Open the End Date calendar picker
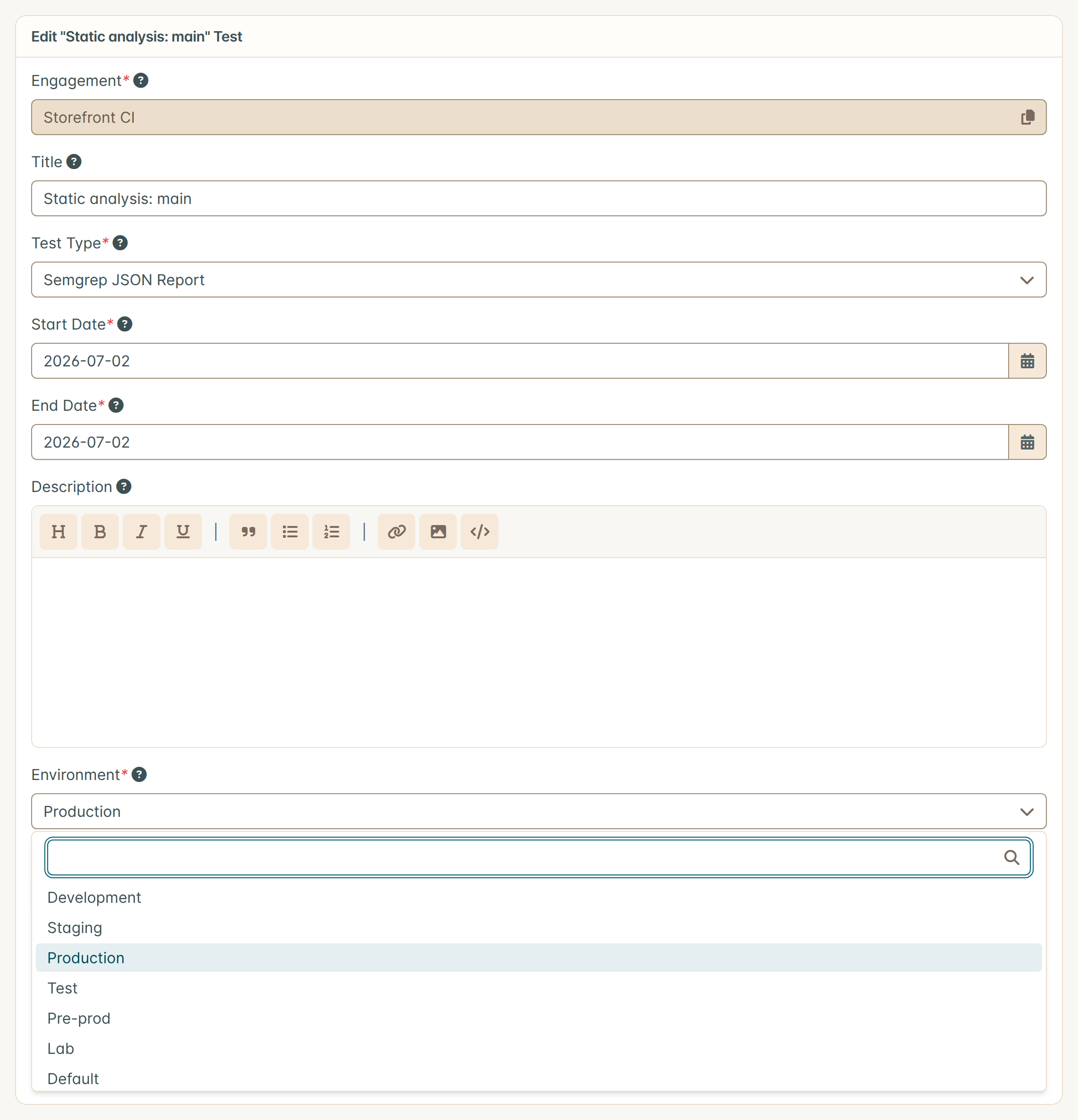The width and height of the screenshot is (1078, 1120). coord(1027,441)
